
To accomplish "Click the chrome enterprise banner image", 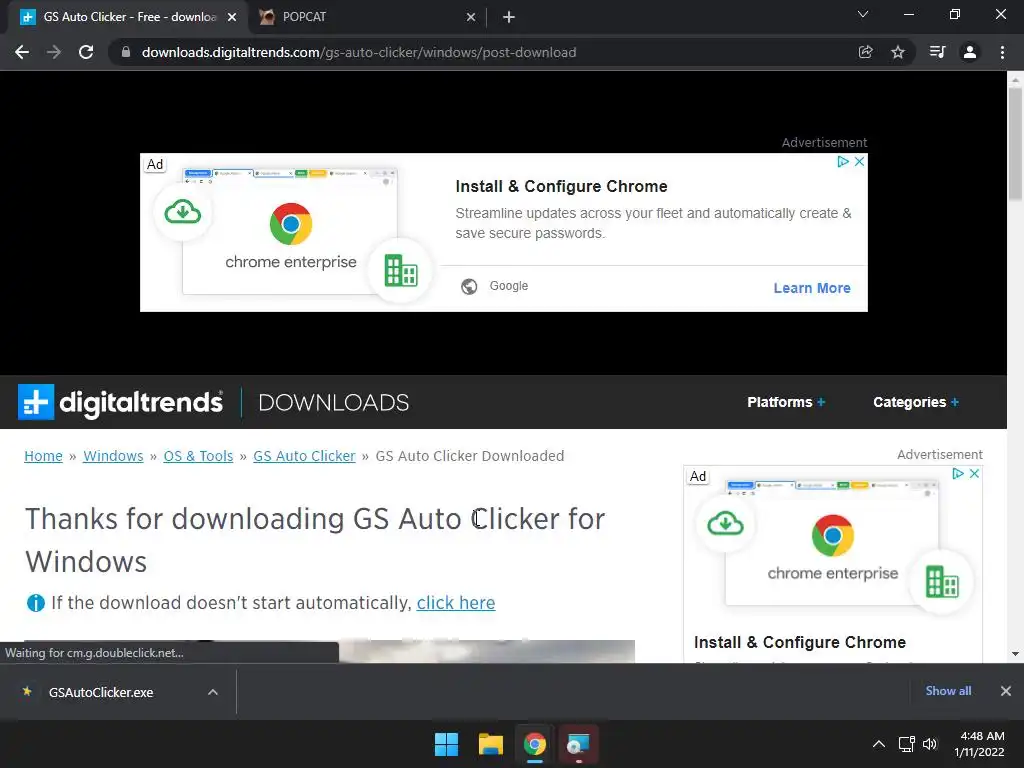I will tap(290, 232).
